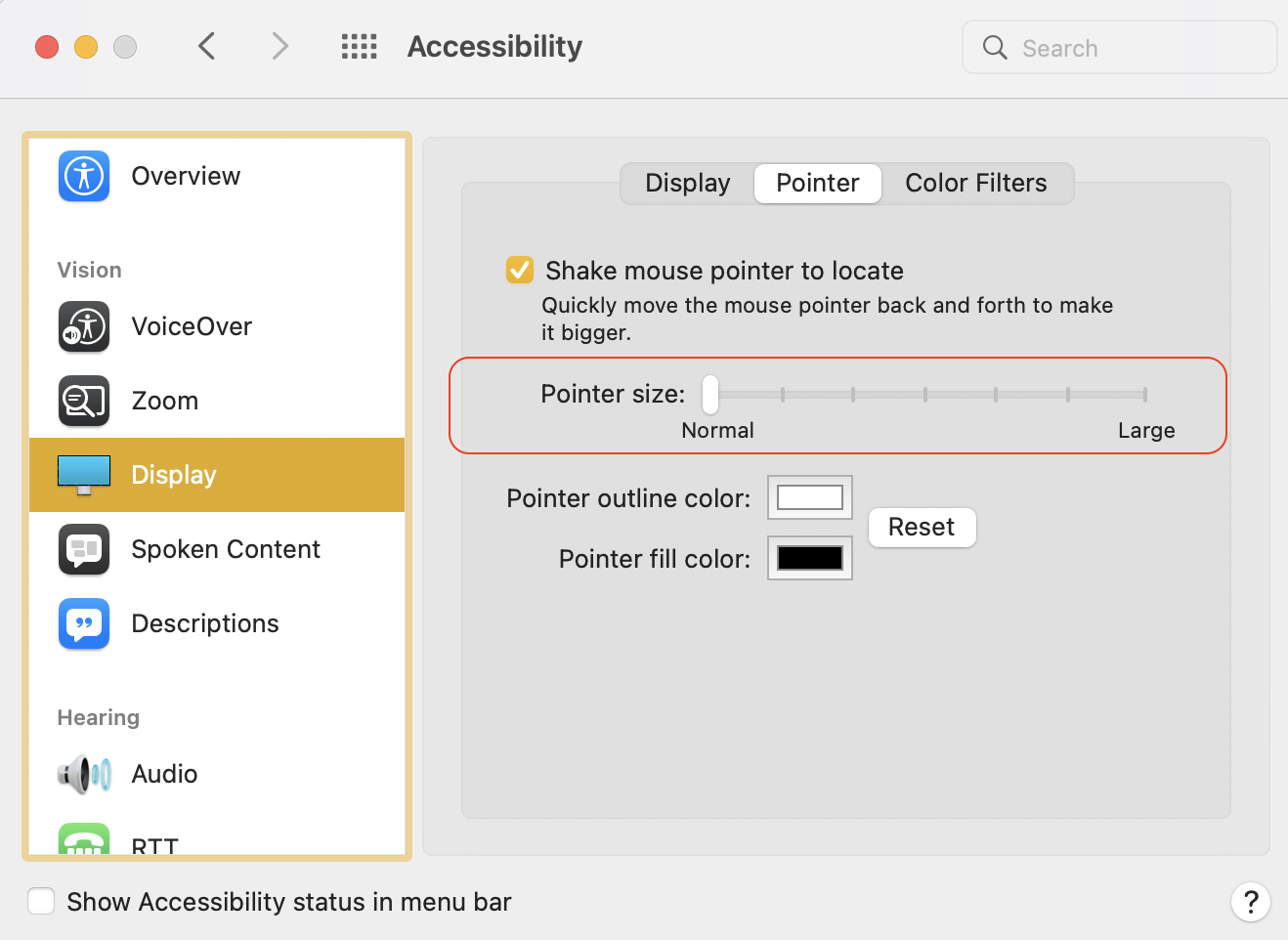This screenshot has width=1288, height=940.
Task: Open the Overview accessibility icon
Action: pos(84,176)
